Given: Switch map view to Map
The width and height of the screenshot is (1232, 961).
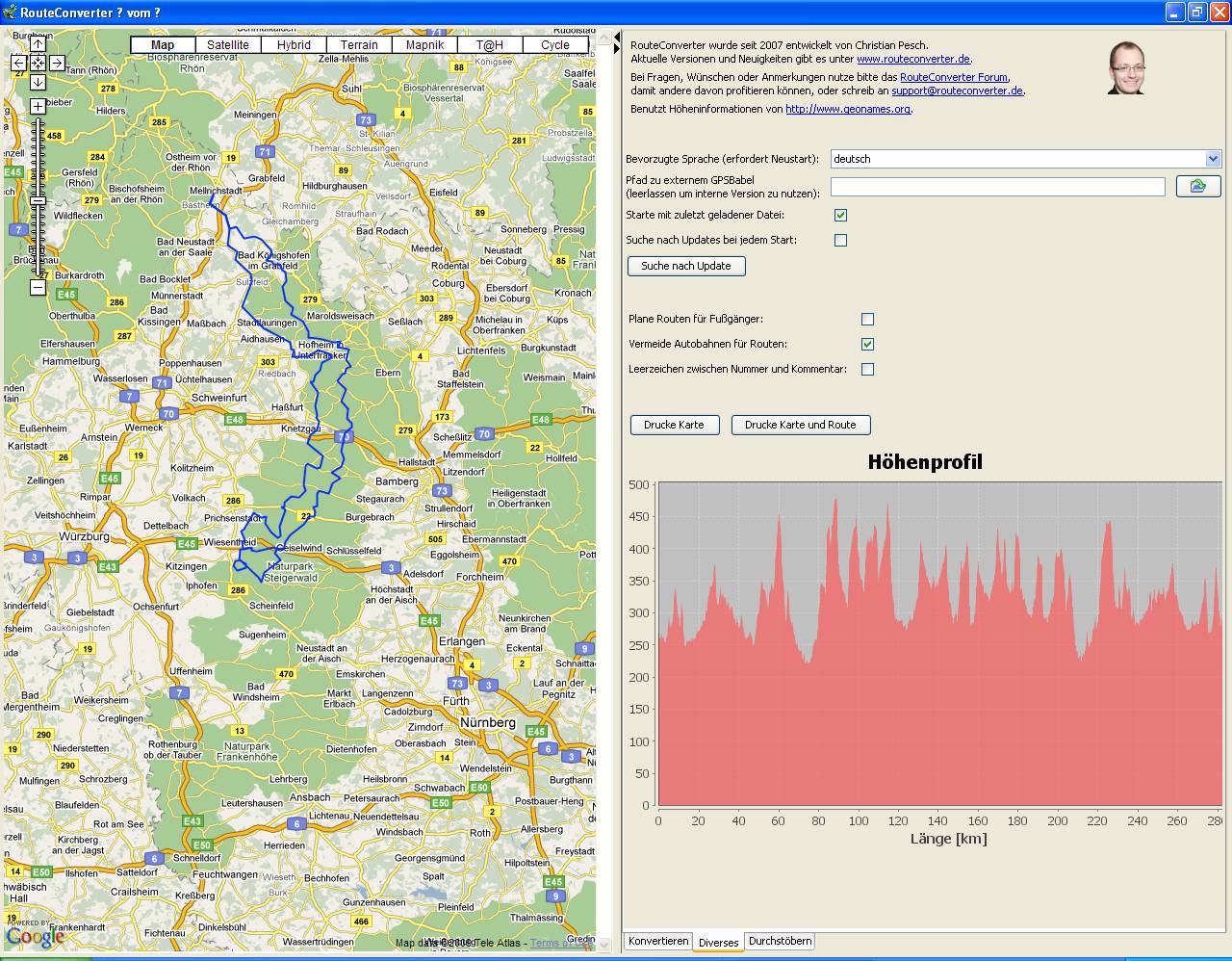Looking at the screenshot, I should click(x=163, y=45).
